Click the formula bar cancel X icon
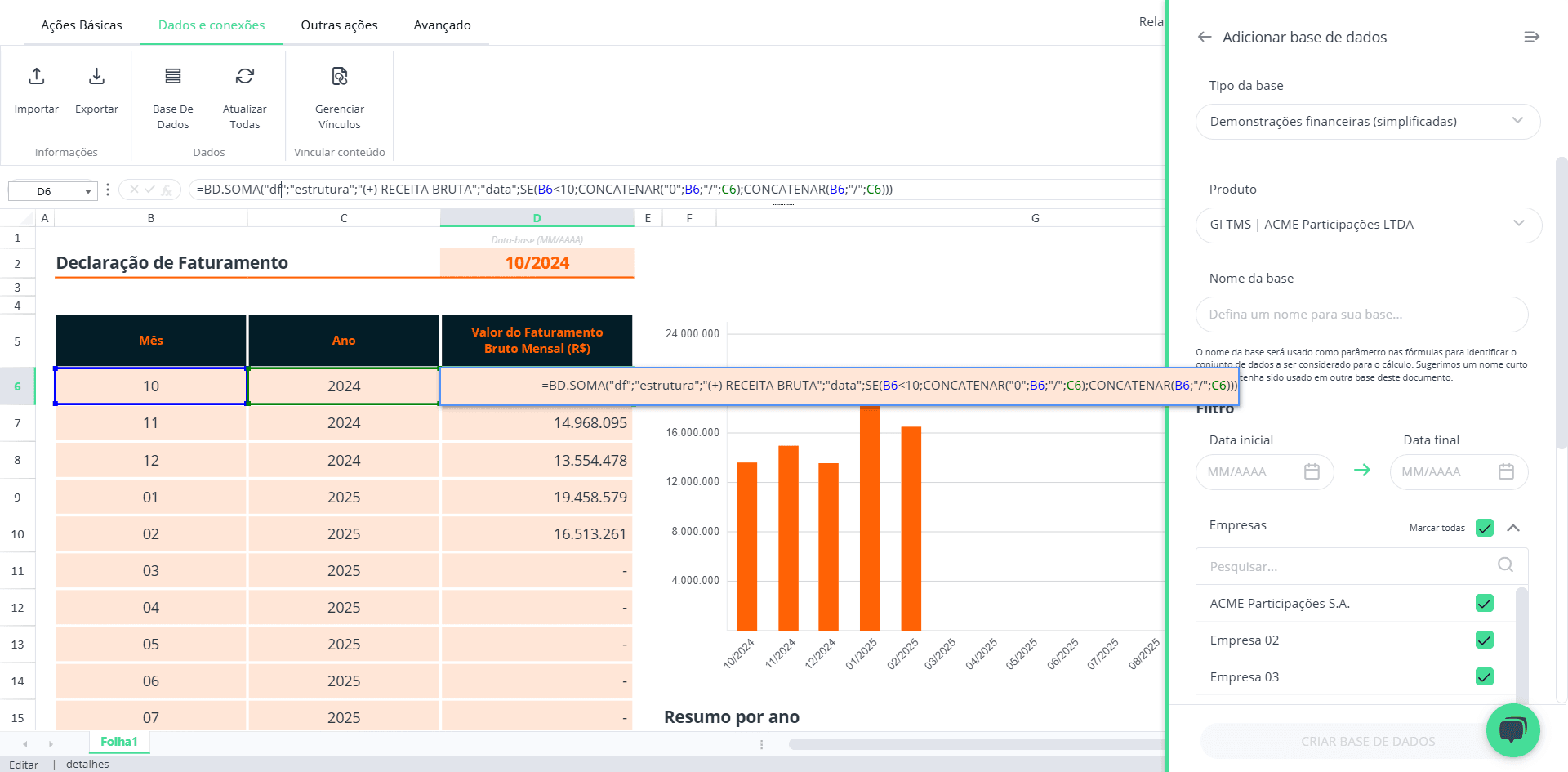Viewport: 1568px width, 772px height. tap(134, 190)
